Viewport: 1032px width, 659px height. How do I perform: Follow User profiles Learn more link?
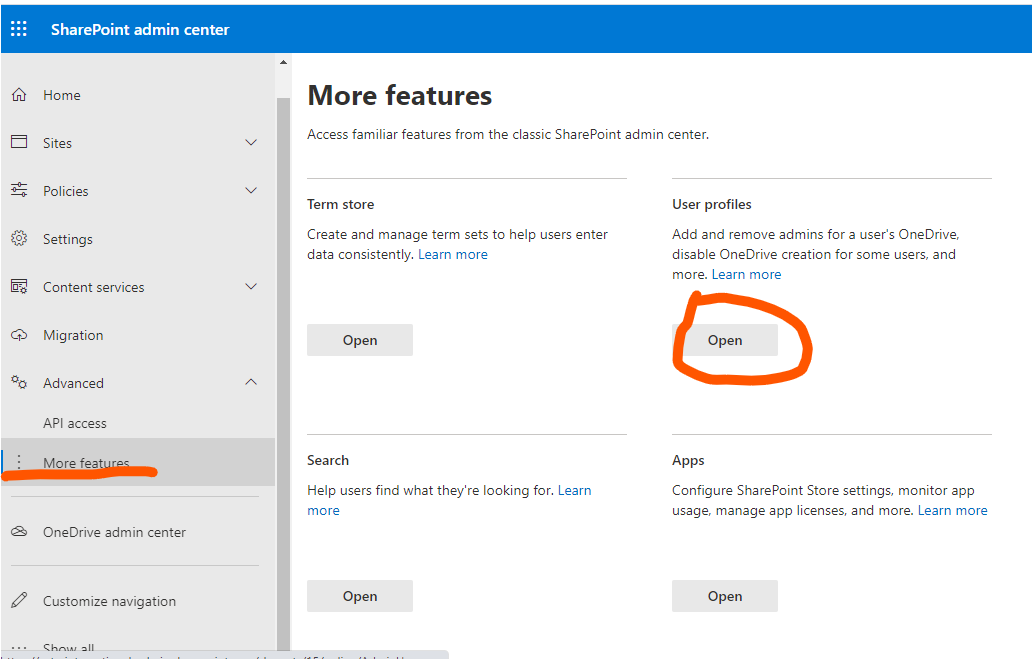coord(746,275)
